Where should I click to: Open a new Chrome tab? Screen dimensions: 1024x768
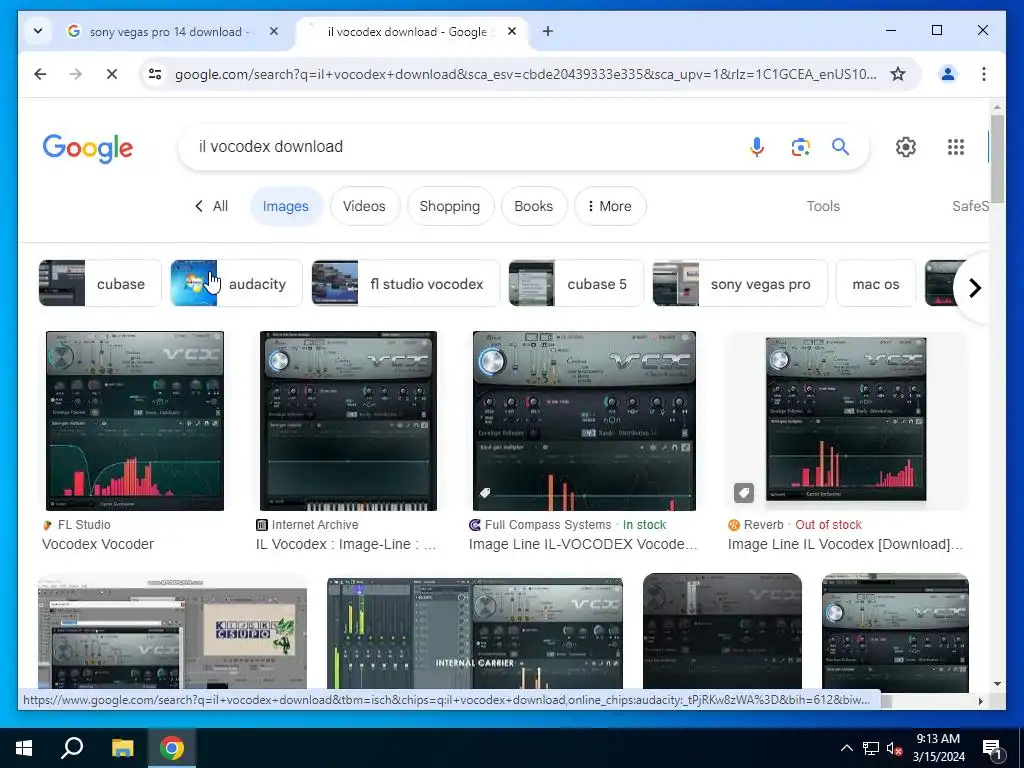(548, 31)
